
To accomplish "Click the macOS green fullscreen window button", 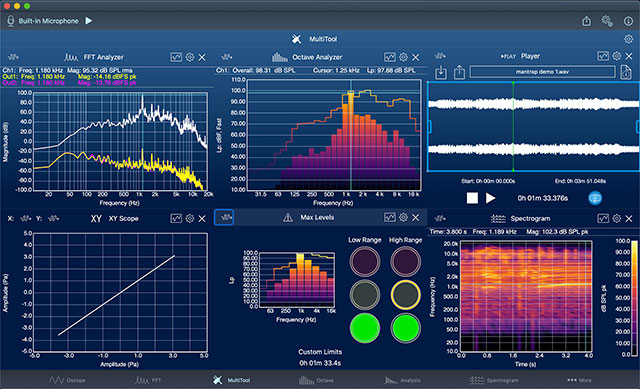I will (x=27, y=6).
